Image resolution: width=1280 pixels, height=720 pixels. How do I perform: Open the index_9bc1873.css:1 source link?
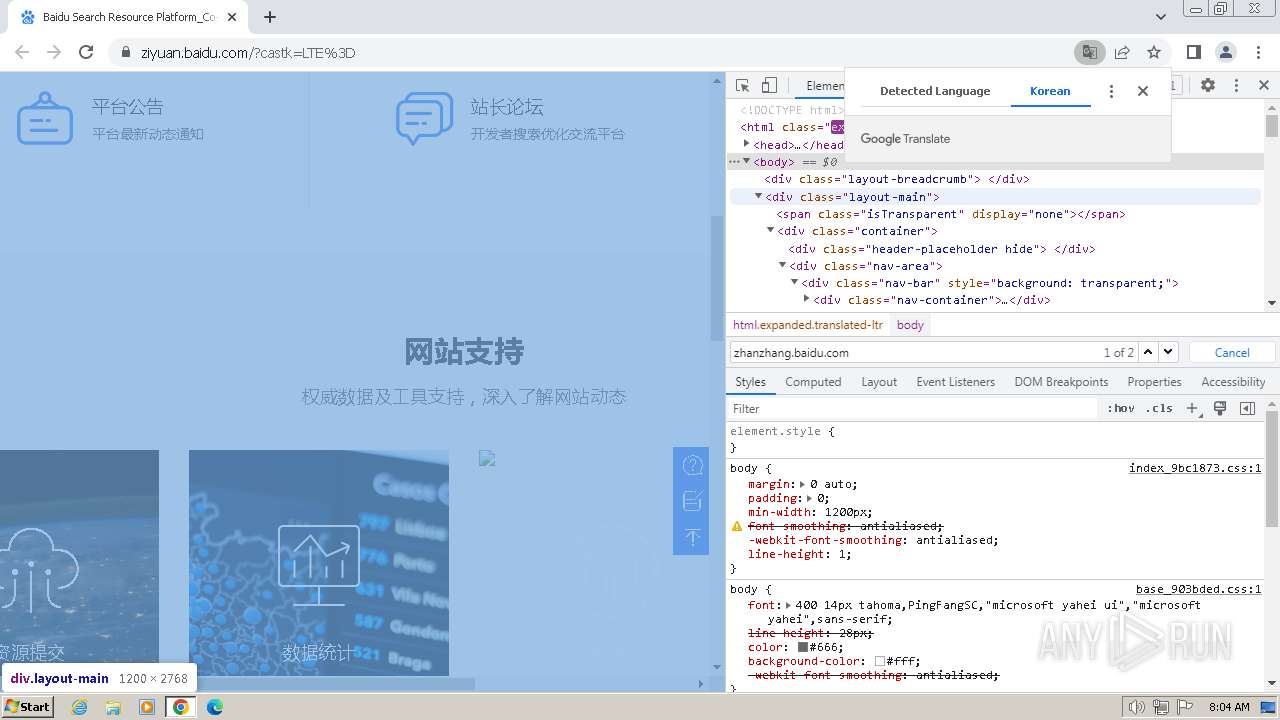(1195, 468)
